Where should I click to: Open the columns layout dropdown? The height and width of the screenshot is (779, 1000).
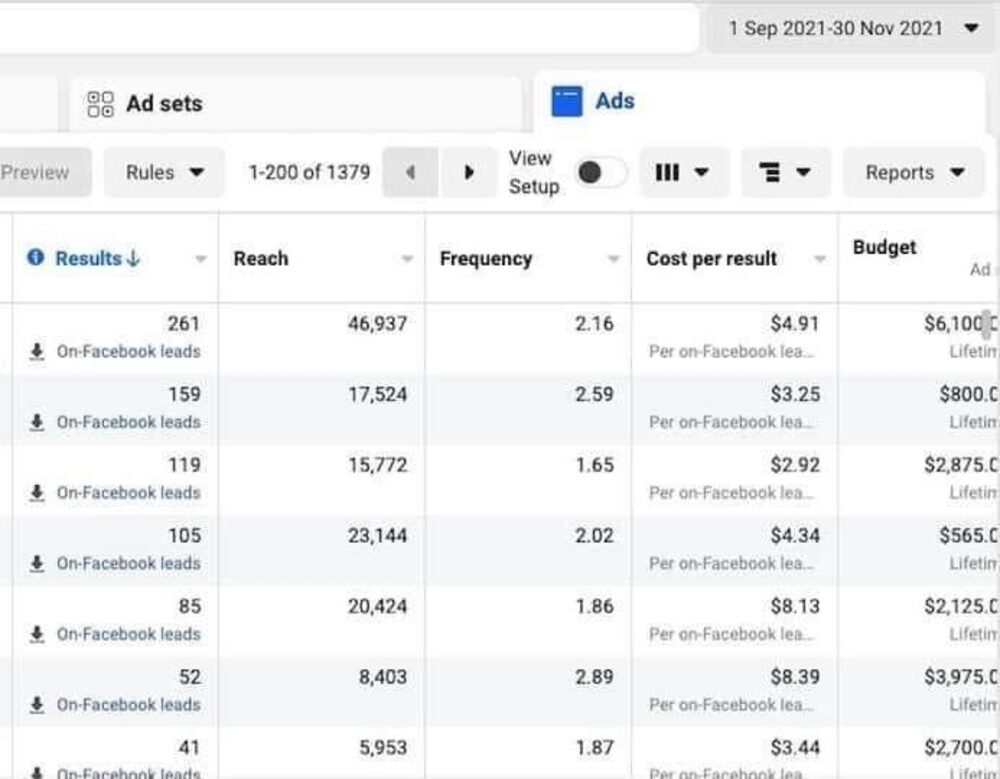point(684,172)
